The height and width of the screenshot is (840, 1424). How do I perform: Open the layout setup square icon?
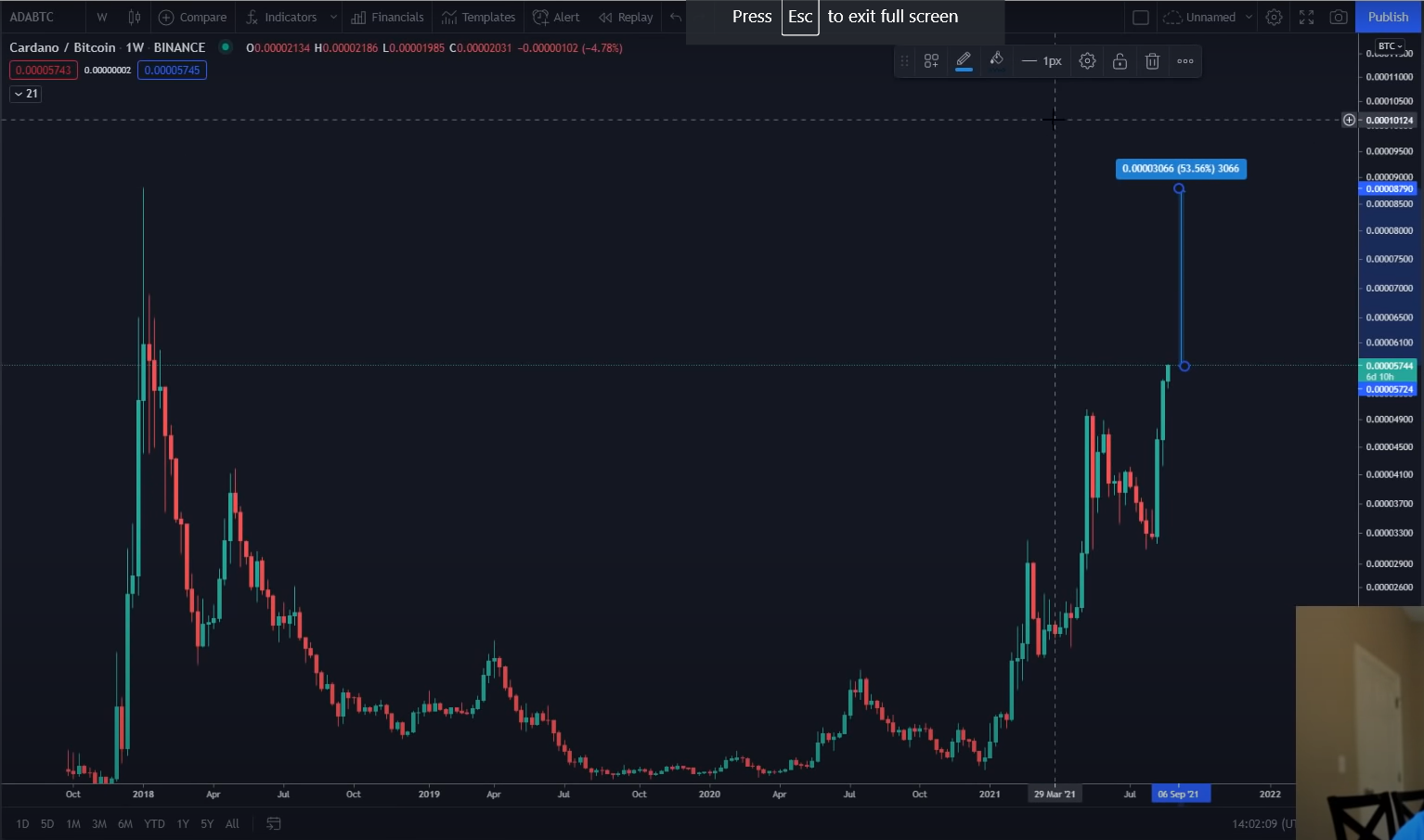(1141, 17)
